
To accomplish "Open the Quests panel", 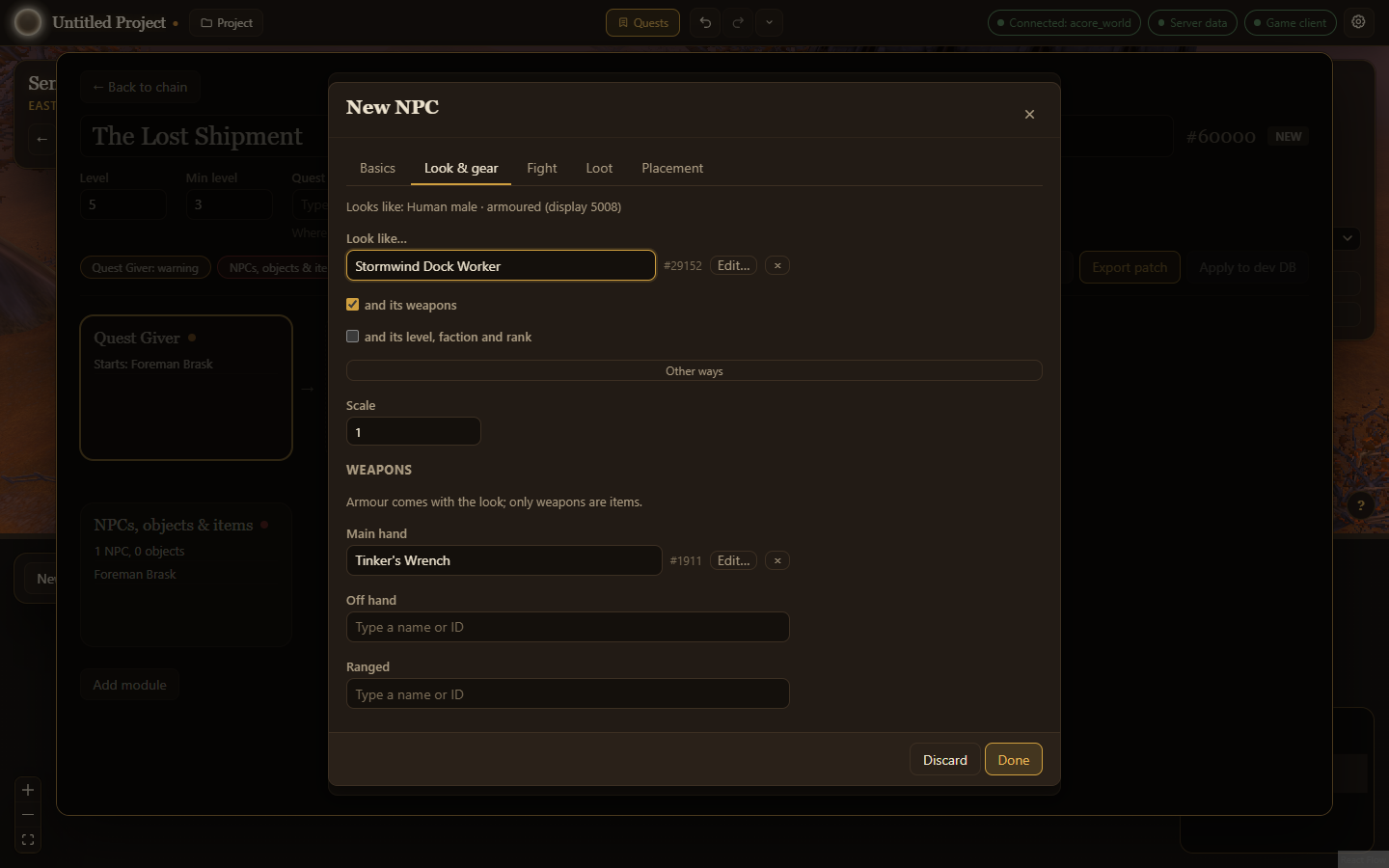I will point(642,22).
